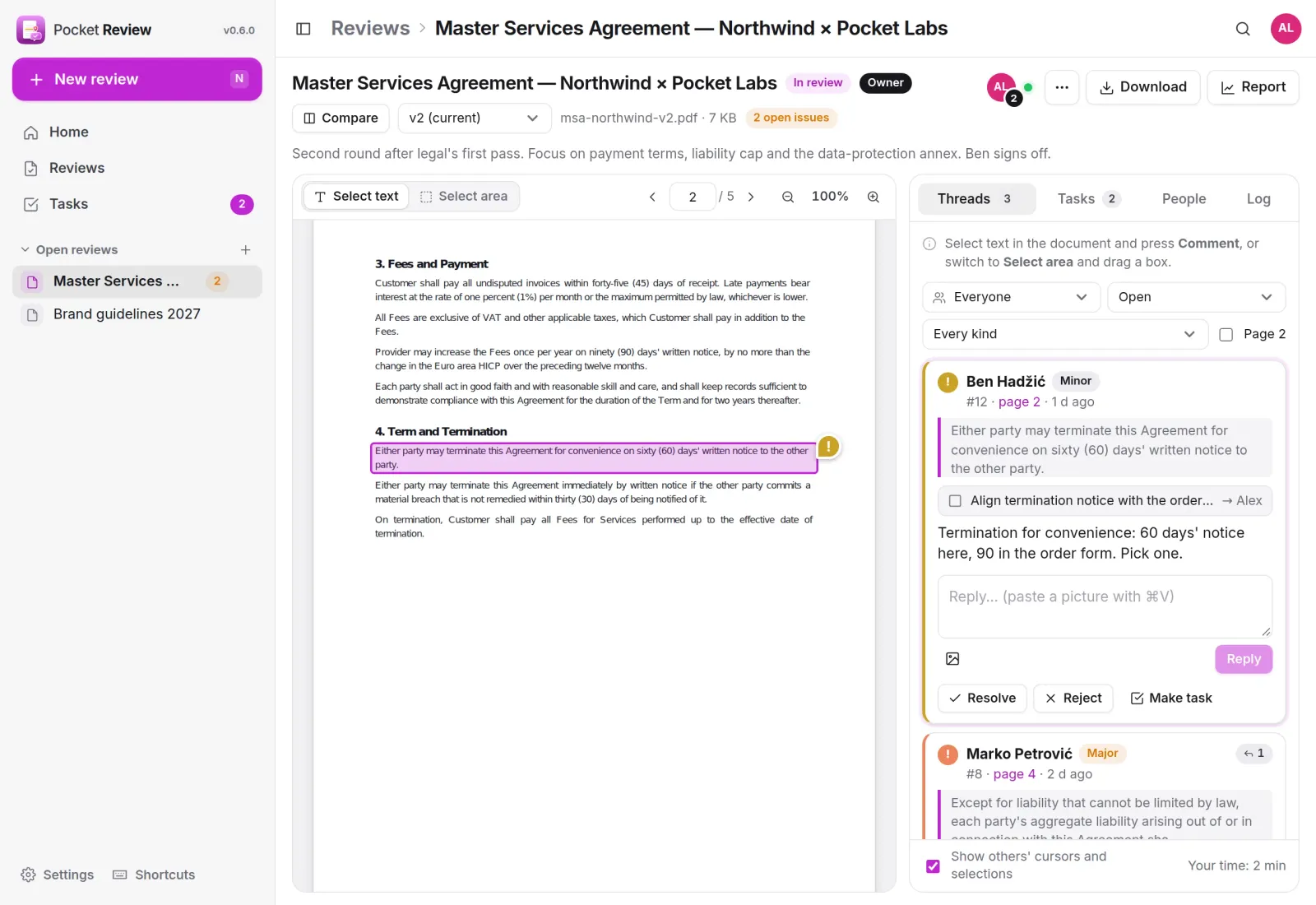
Task: Show the reply count on Marko's thread
Action: point(1254,754)
